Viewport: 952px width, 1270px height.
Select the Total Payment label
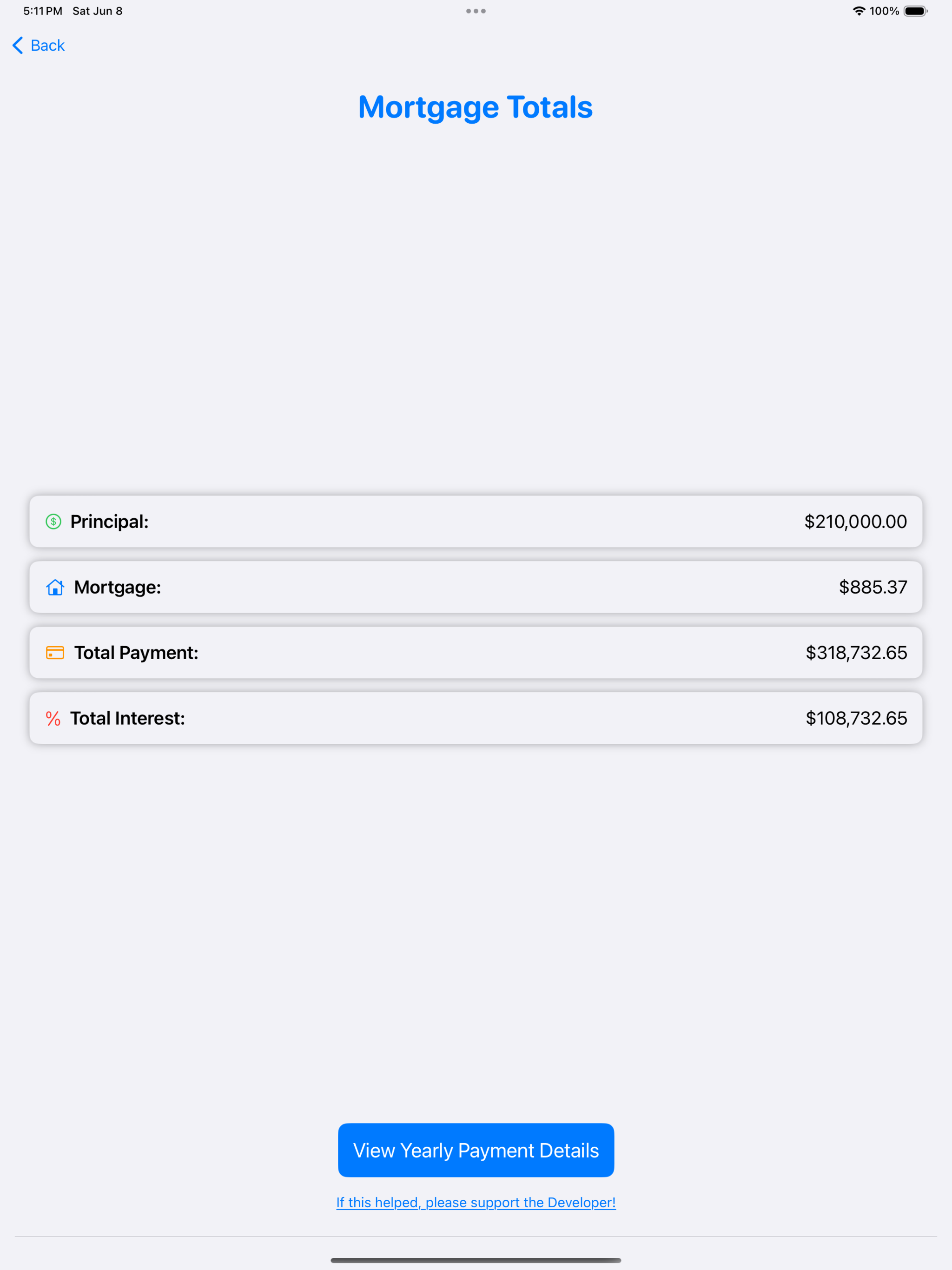(x=136, y=653)
